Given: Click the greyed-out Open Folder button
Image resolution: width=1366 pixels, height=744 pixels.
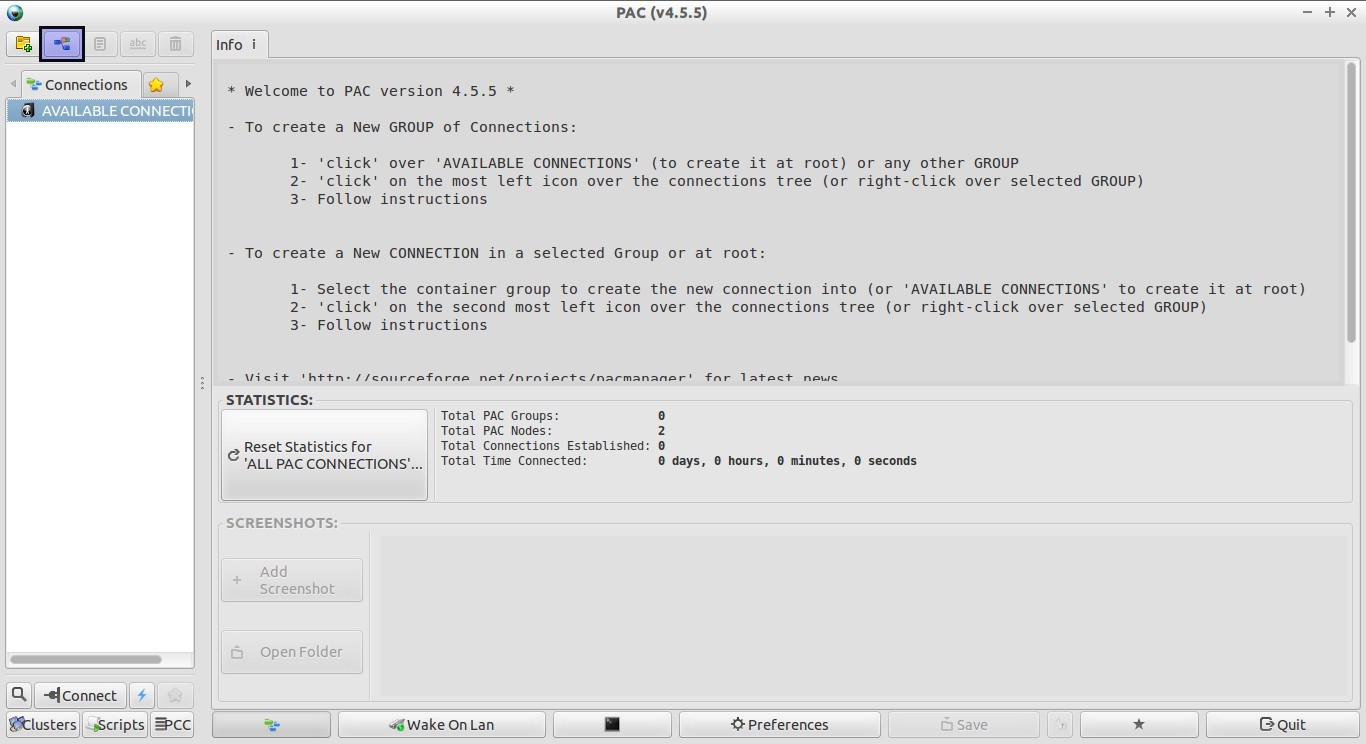Looking at the screenshot, I should (292, 652).
